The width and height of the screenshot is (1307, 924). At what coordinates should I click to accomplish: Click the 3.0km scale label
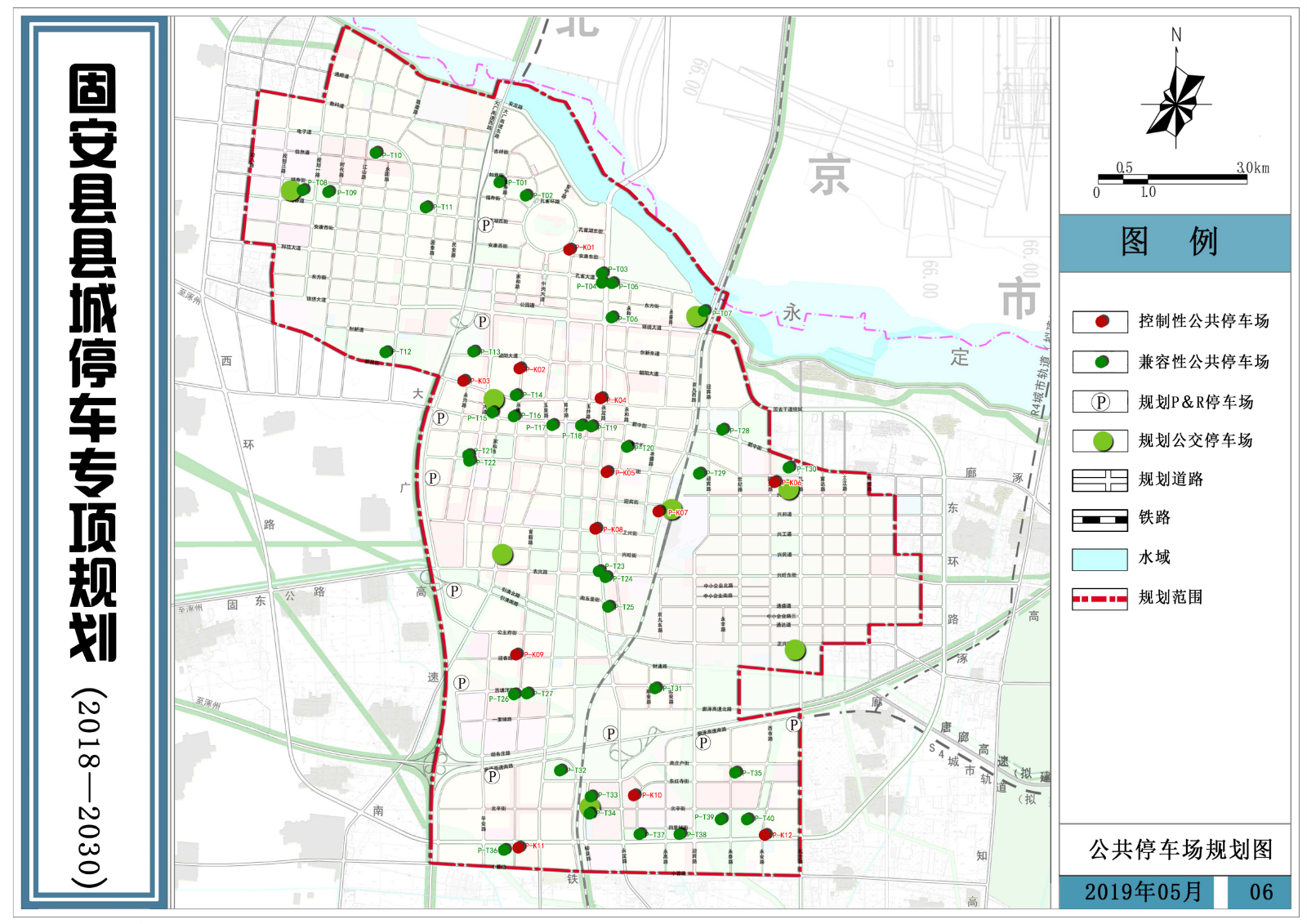click(x=1252, y=167)
